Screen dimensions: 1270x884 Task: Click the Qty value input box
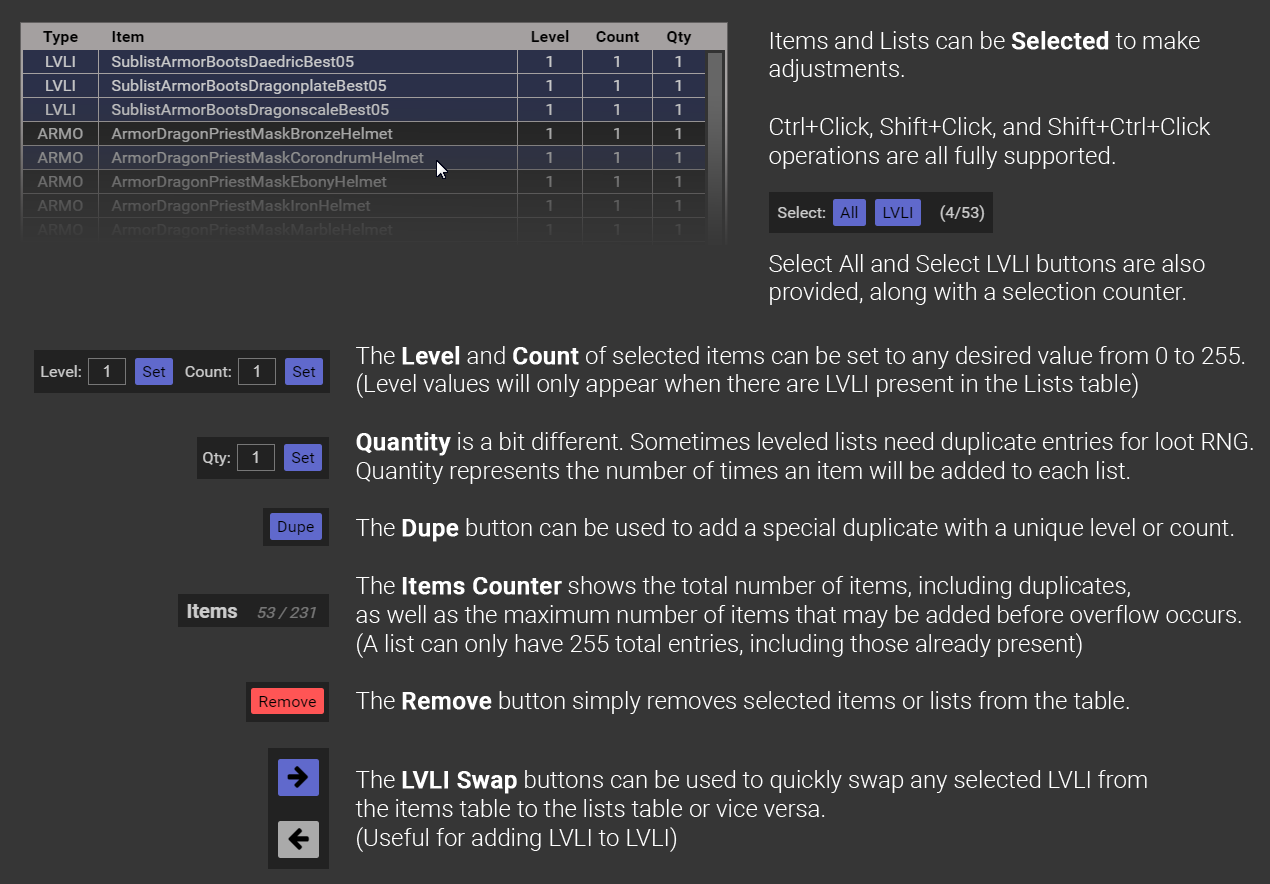[x=256, y=458]
